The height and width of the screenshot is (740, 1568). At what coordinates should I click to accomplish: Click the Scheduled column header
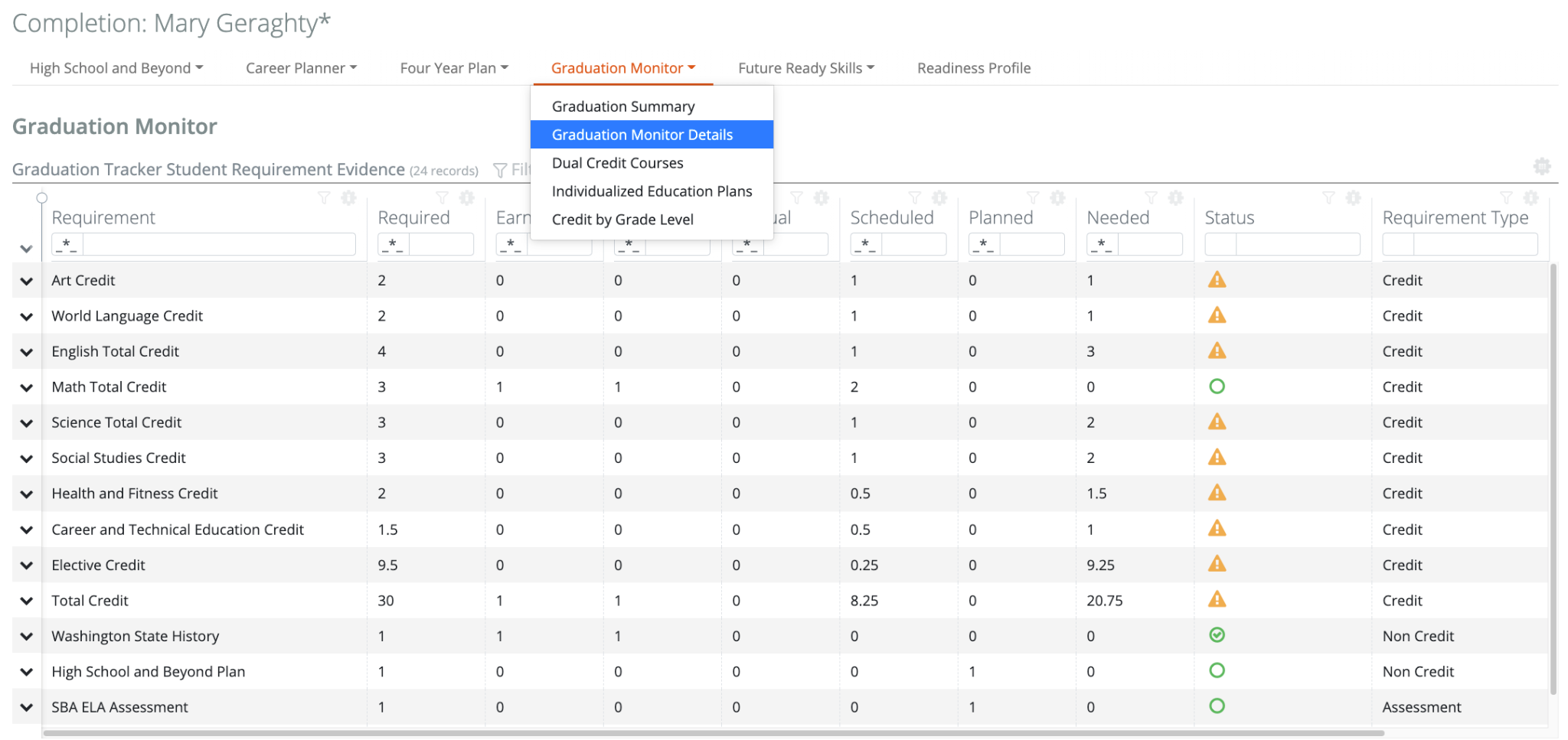click(892, 218)
